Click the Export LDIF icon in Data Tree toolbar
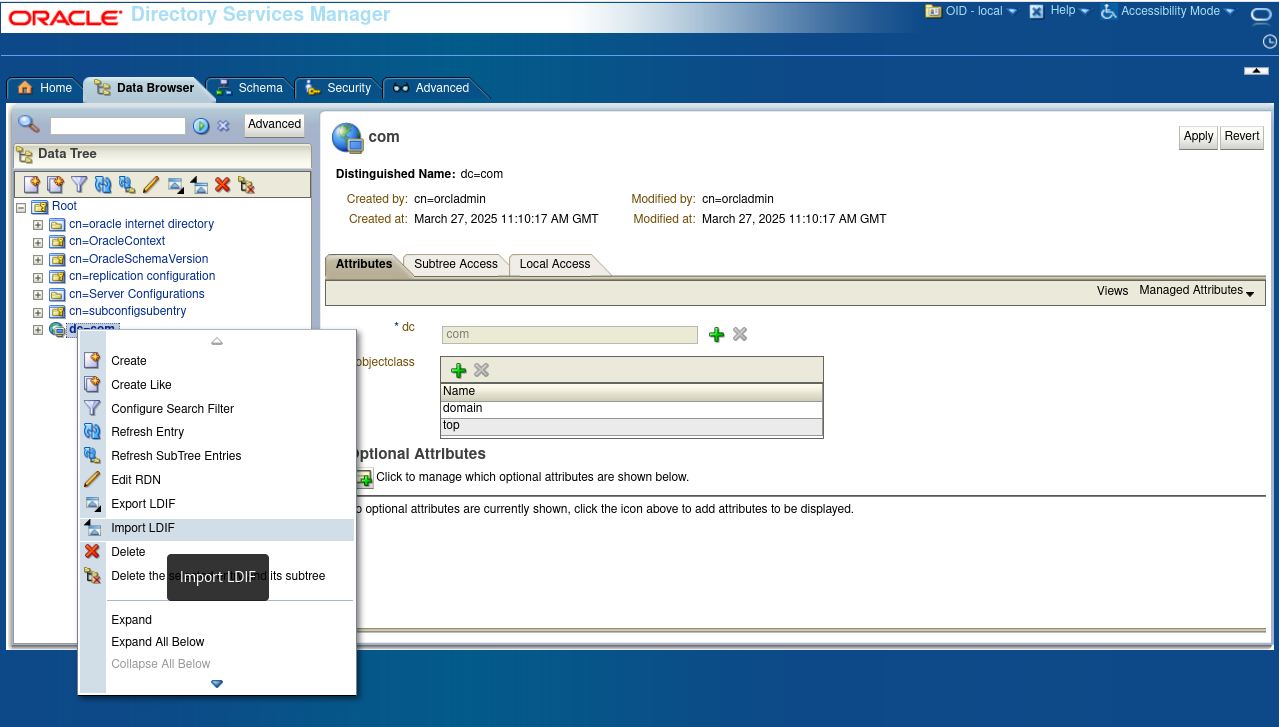Image resolution: width=1279 pixels, height=727 pixels. [175, 184]
